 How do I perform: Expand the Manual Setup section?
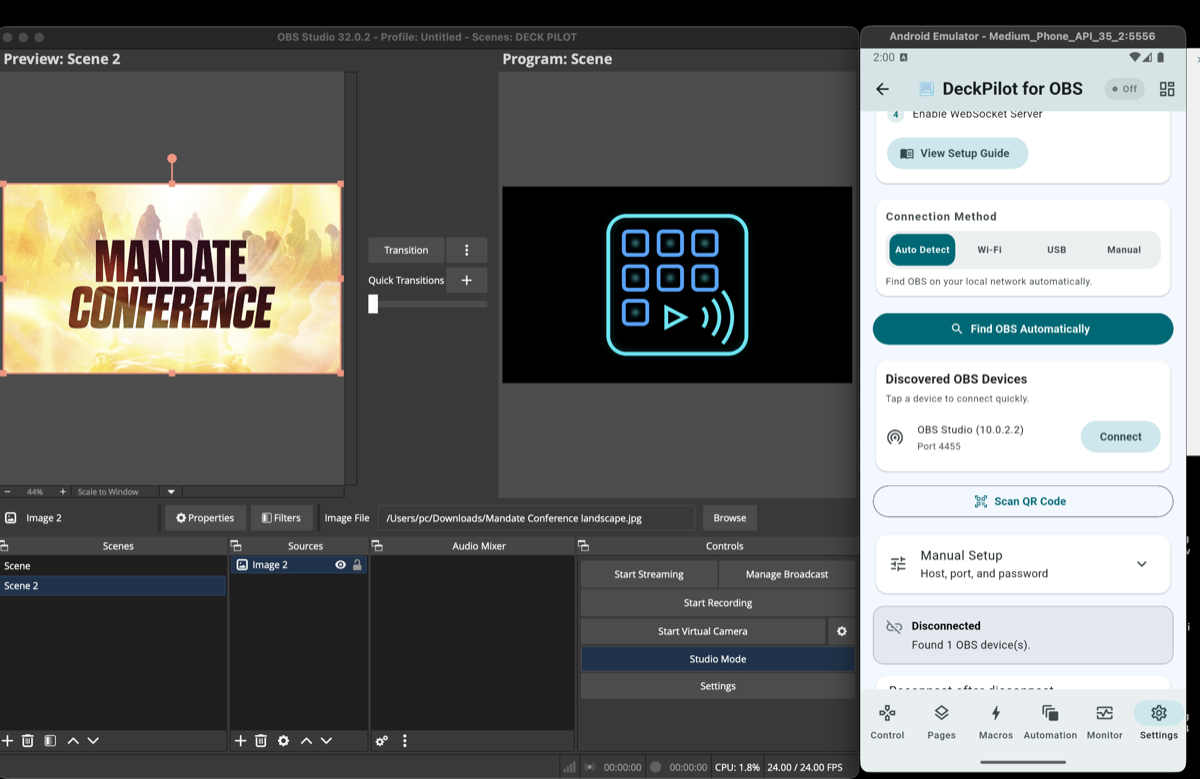tap(1141, 563)
